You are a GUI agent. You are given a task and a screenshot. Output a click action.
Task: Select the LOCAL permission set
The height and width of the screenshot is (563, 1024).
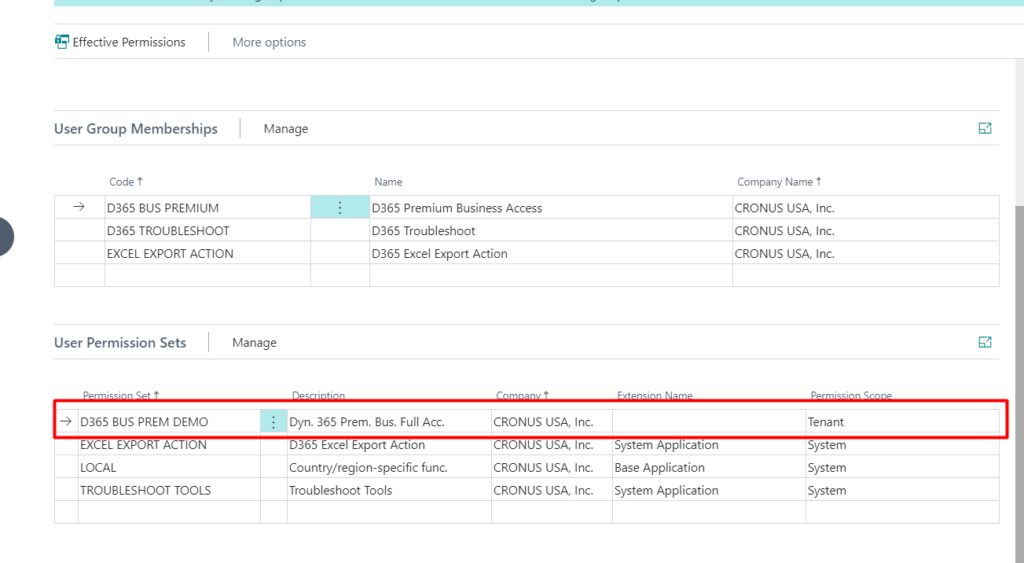pyautogui.click(x=169, y=468)
